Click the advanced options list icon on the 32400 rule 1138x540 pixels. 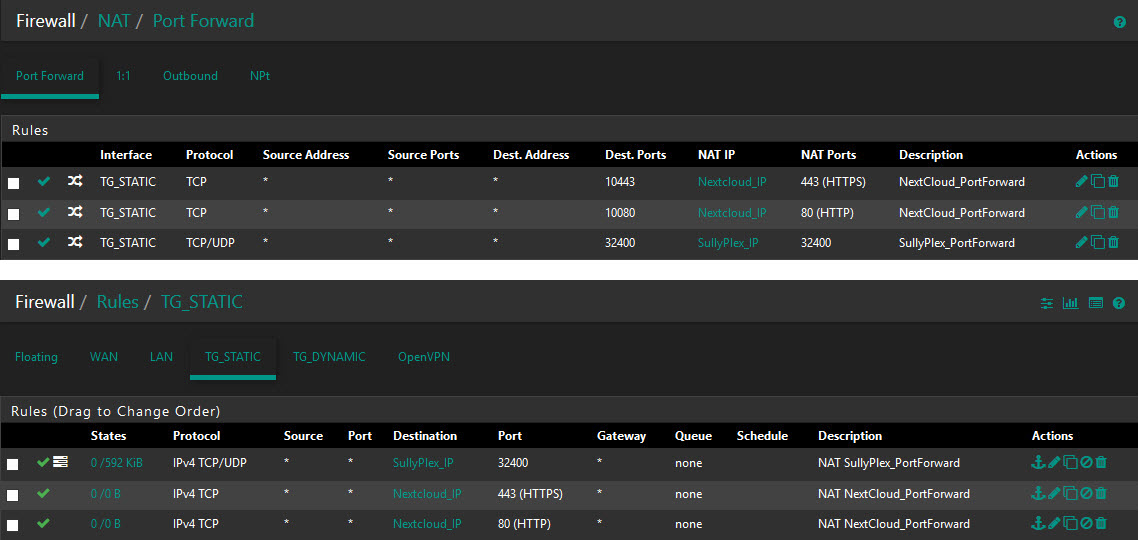click(x=61, y=462)
